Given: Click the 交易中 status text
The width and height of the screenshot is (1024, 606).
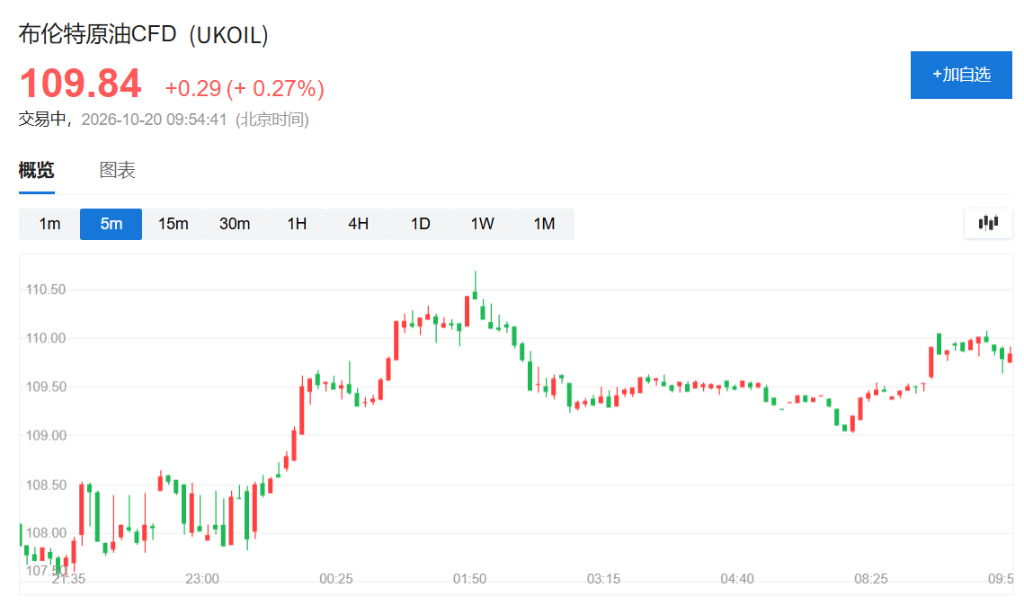Looking at the screenshot, I should 42,119.
